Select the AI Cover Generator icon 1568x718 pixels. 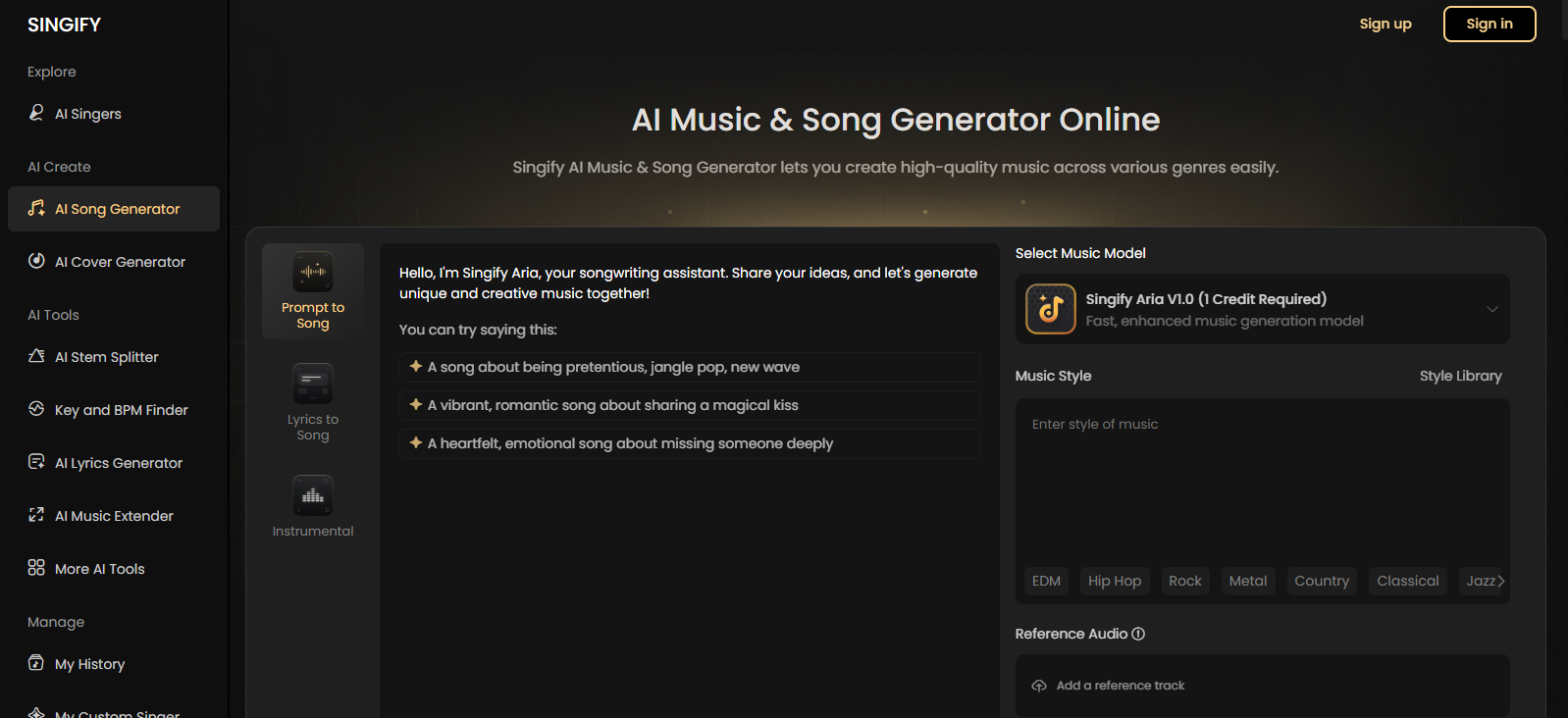[36, 261]
